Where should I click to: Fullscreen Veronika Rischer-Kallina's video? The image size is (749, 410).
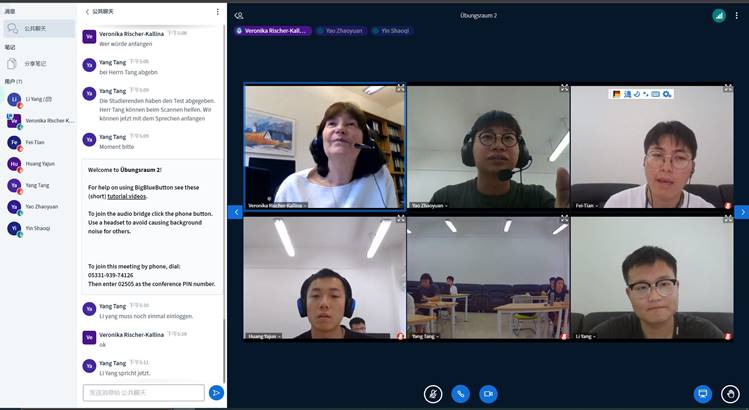point(399,89)
